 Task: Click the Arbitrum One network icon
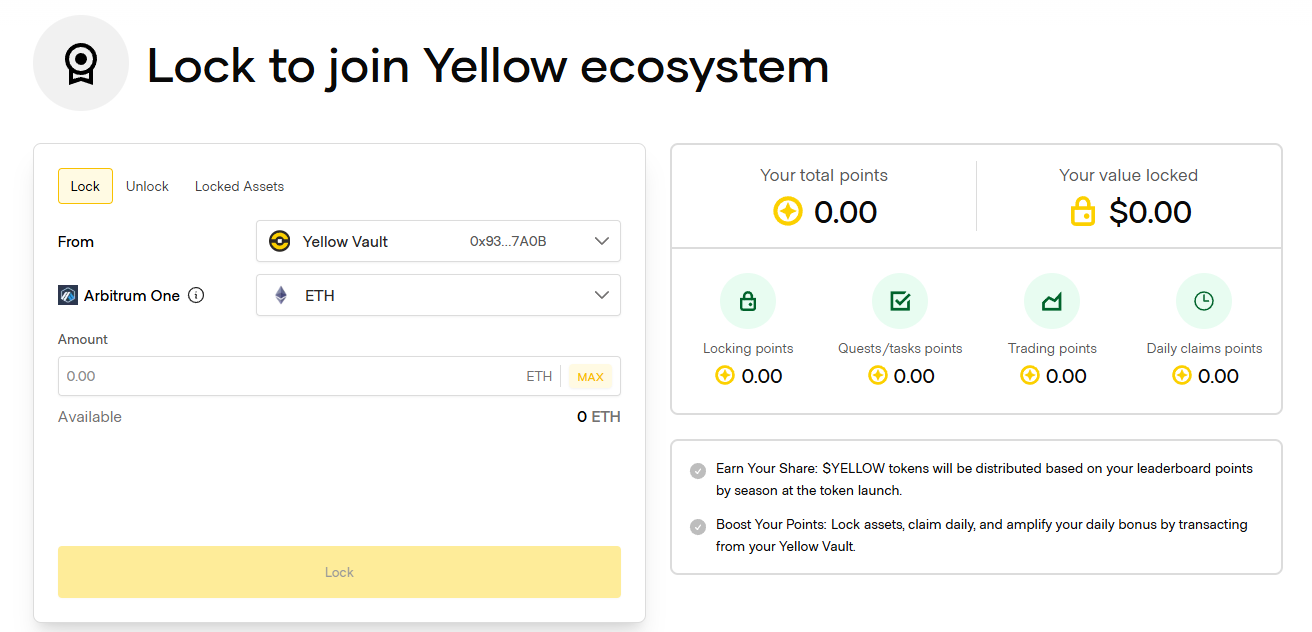click(68, 295)
